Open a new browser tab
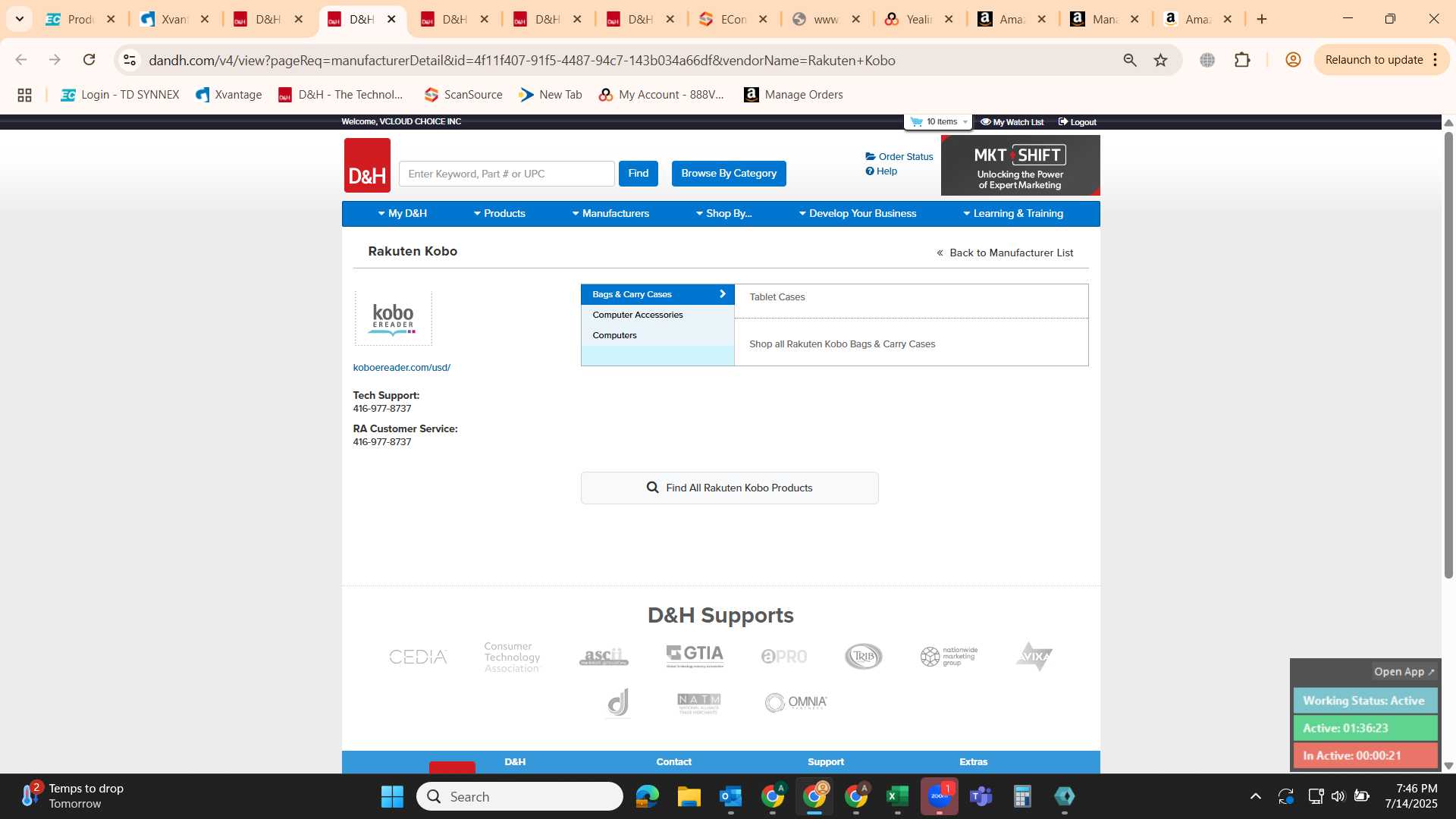This screenshot has height=819, width=1456. click(1262, 19)
